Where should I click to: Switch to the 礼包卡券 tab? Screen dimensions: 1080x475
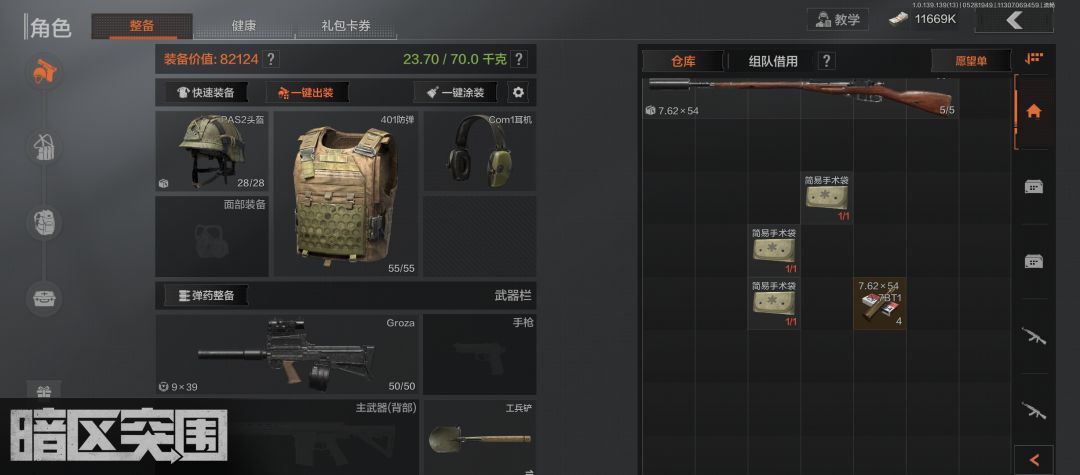pyautogui.click(x=346, y=26)
